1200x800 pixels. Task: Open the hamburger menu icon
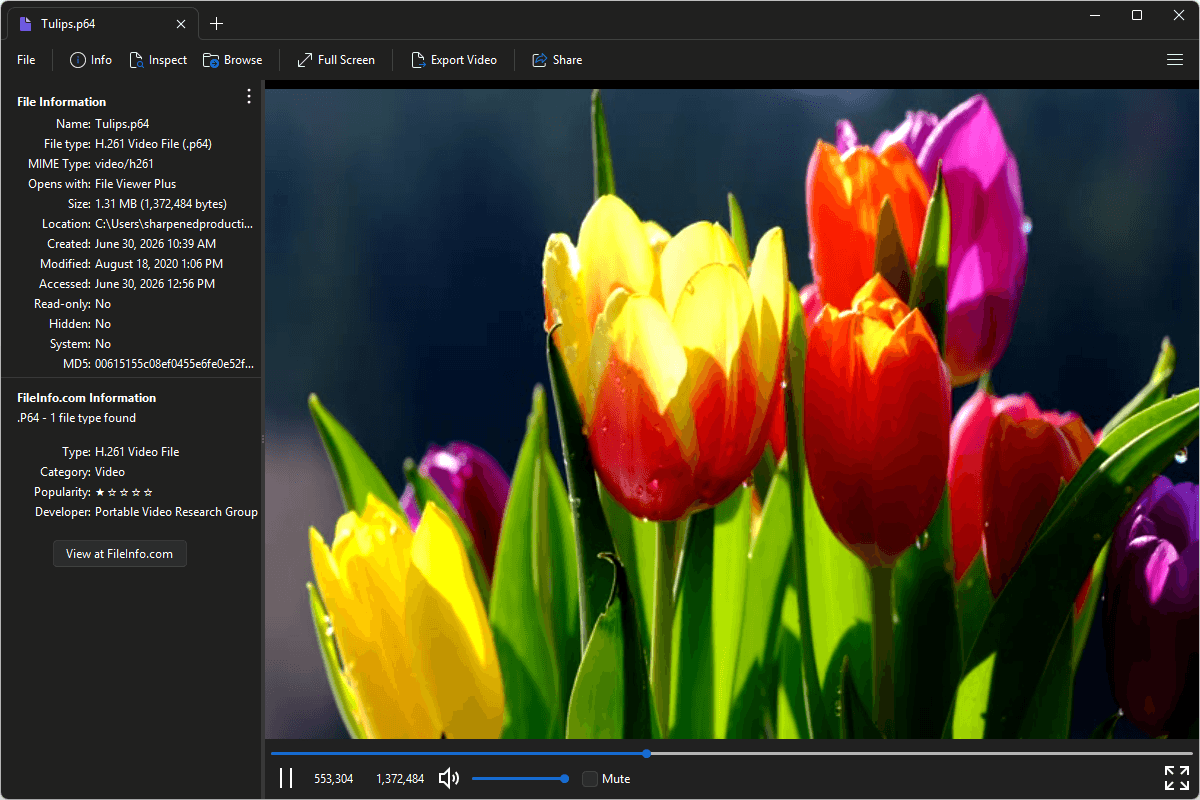click(x=1175, y=60)
